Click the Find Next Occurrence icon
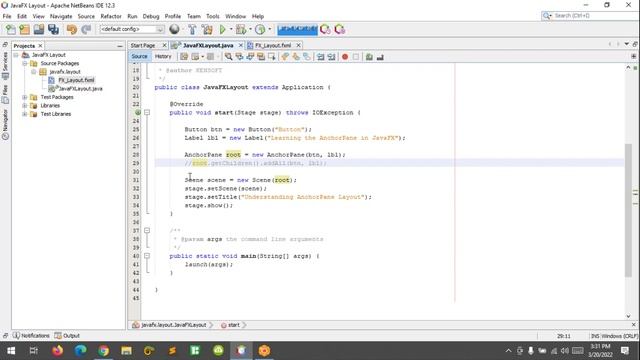This screenshot has width=640, height=360. pos(250,57)
